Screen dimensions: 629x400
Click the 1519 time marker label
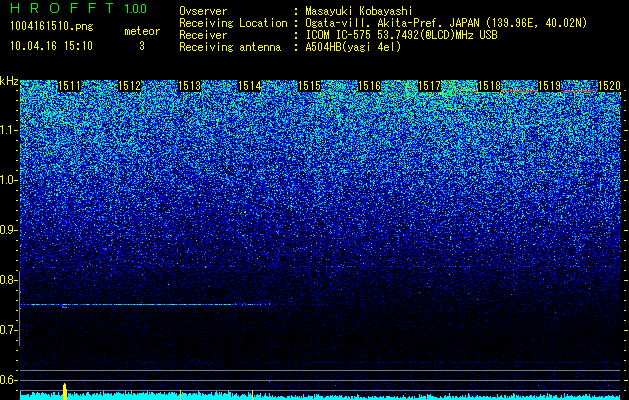pyautogui.click(x=550, y=86)
